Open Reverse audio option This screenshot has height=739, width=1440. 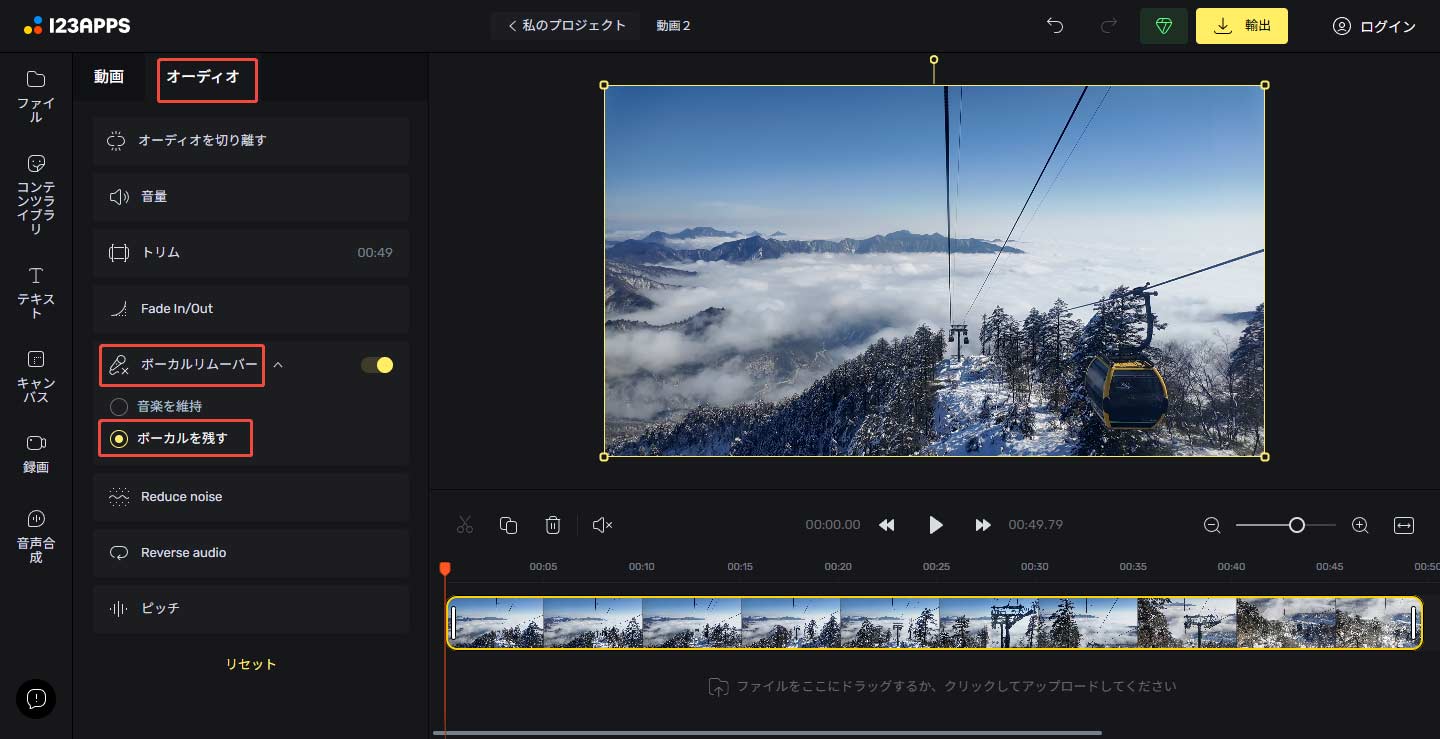pyautogui.click(x=251, y=553)
